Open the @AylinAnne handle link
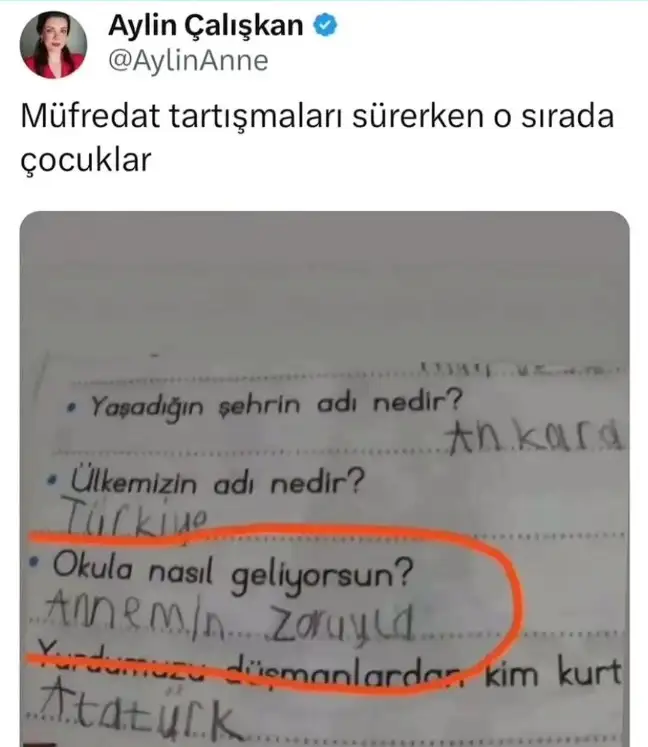 (x=189, y=61)
